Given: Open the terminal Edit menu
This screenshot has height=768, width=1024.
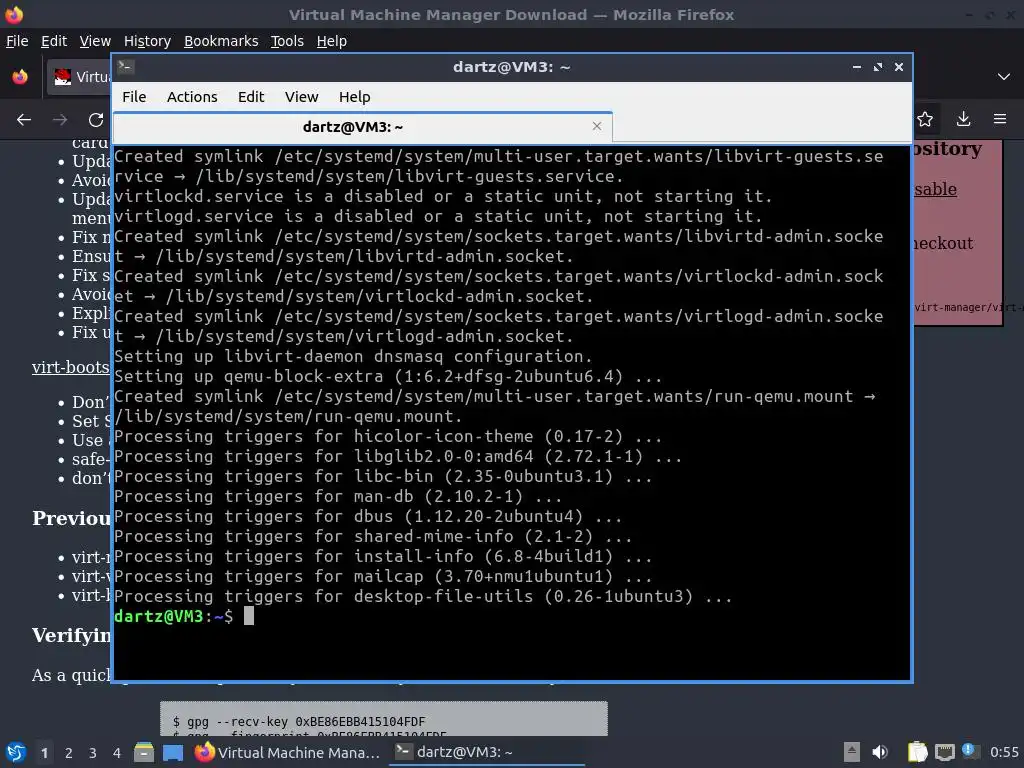Looking at the screenshot, I should tap(251, 97).
